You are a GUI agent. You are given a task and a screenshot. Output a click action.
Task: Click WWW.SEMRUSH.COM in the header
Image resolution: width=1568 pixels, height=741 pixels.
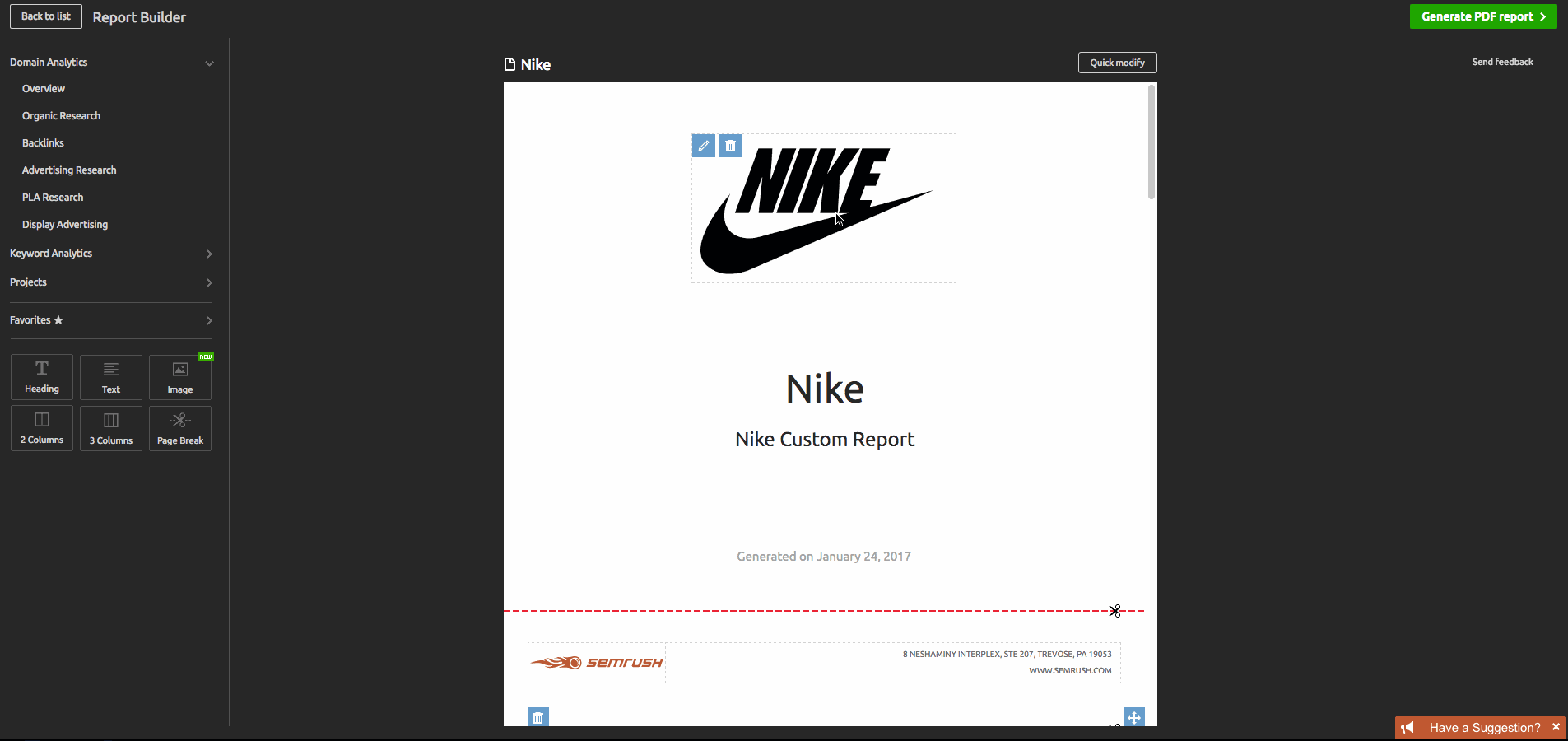pos(1070,671)
